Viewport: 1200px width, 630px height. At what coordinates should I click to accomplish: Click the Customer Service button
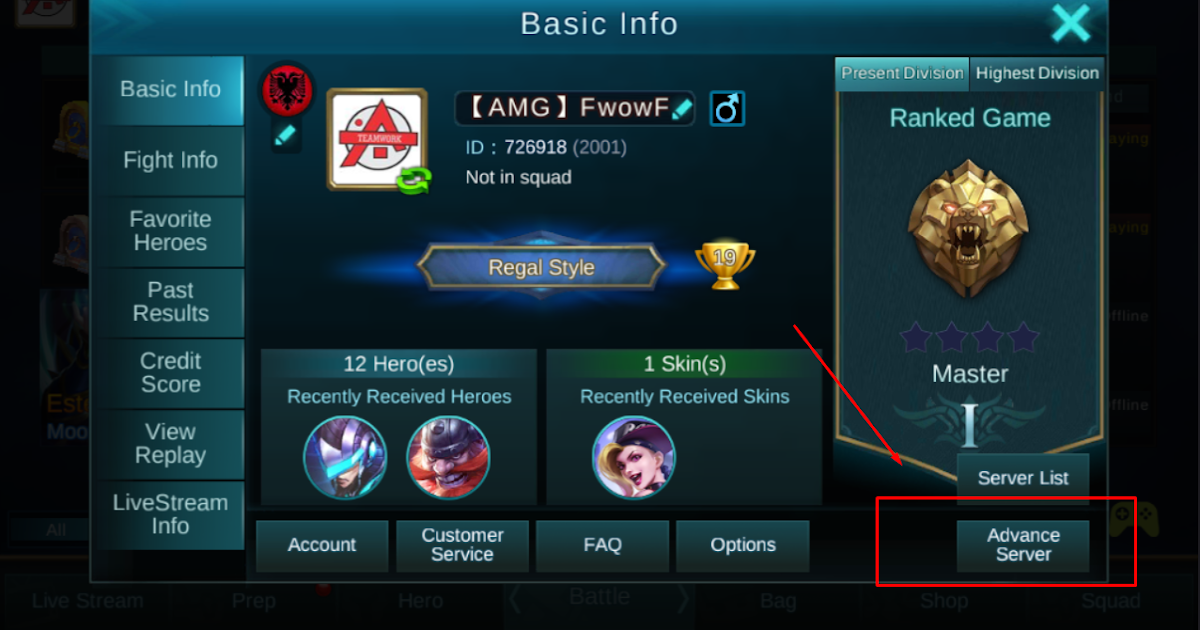(x=462, y=545)
